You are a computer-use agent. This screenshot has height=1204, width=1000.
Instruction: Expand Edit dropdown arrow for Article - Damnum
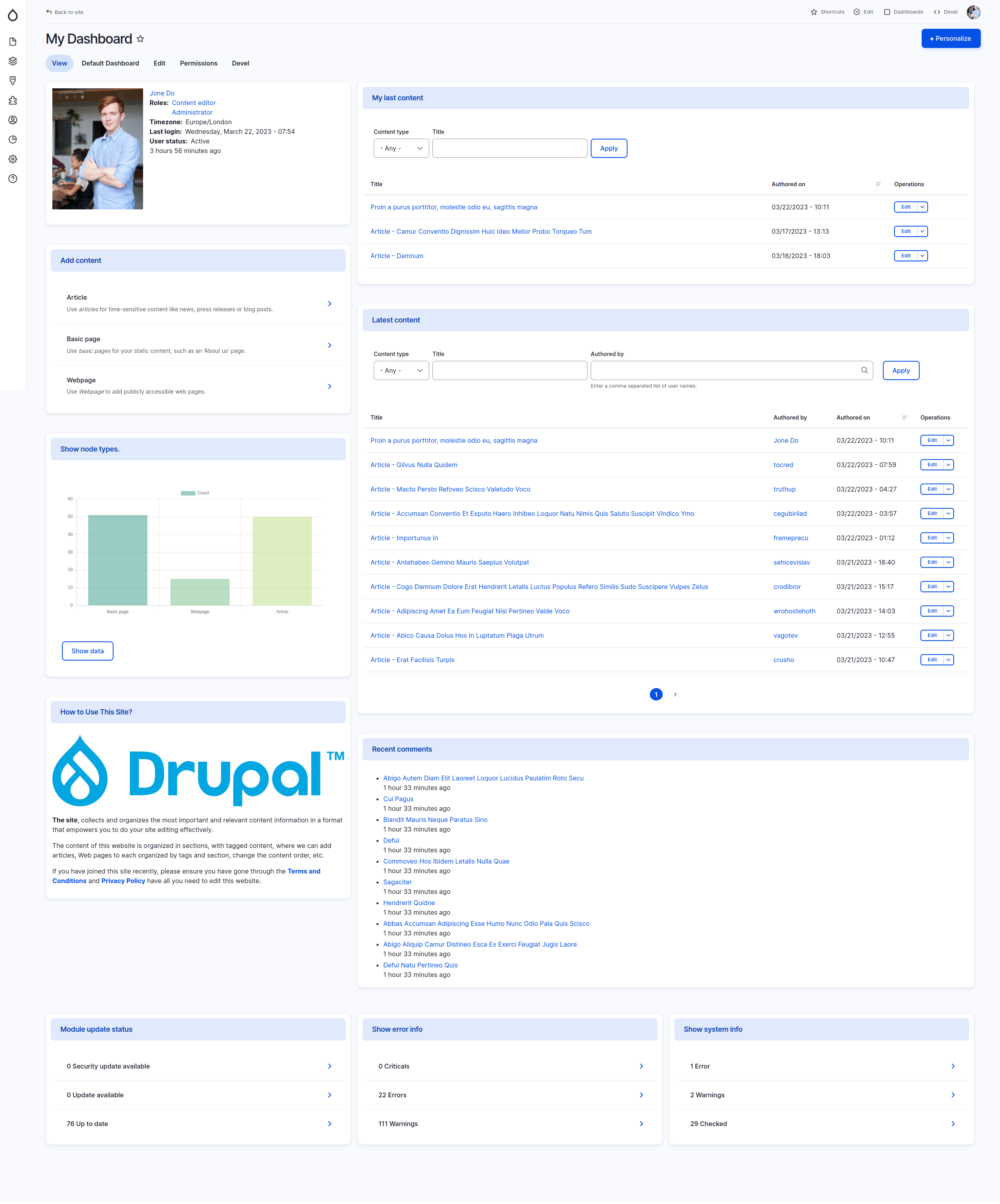coord(922,256)
